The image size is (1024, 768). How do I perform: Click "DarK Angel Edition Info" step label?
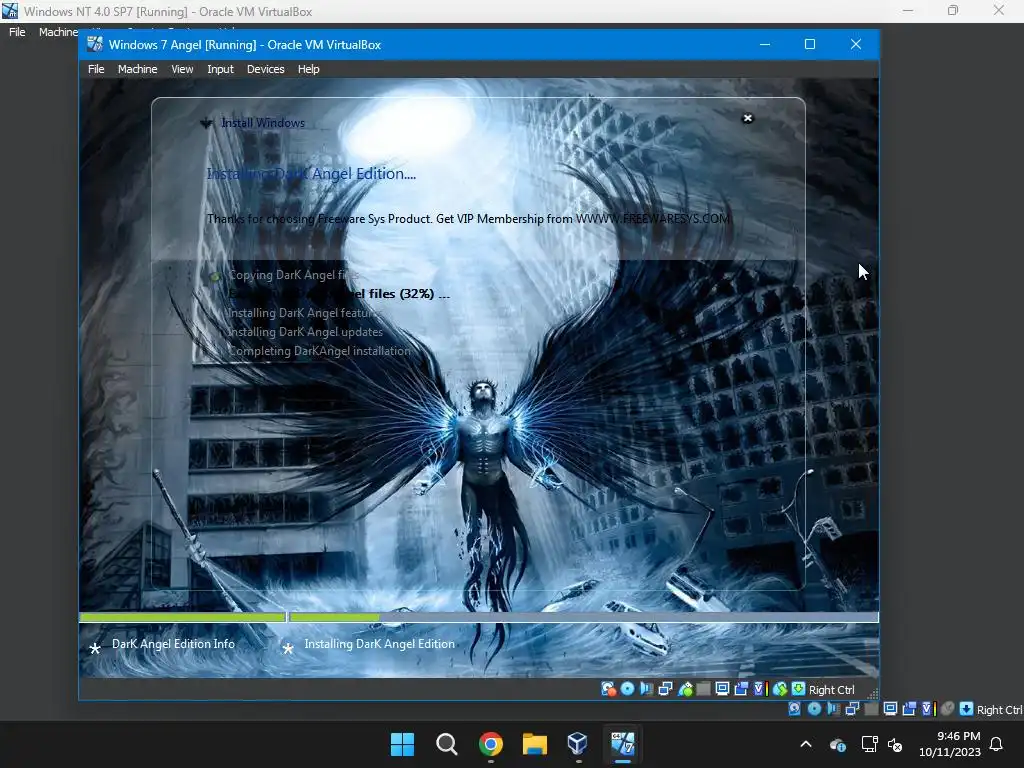pyautogui.click(x=173, y=644)
